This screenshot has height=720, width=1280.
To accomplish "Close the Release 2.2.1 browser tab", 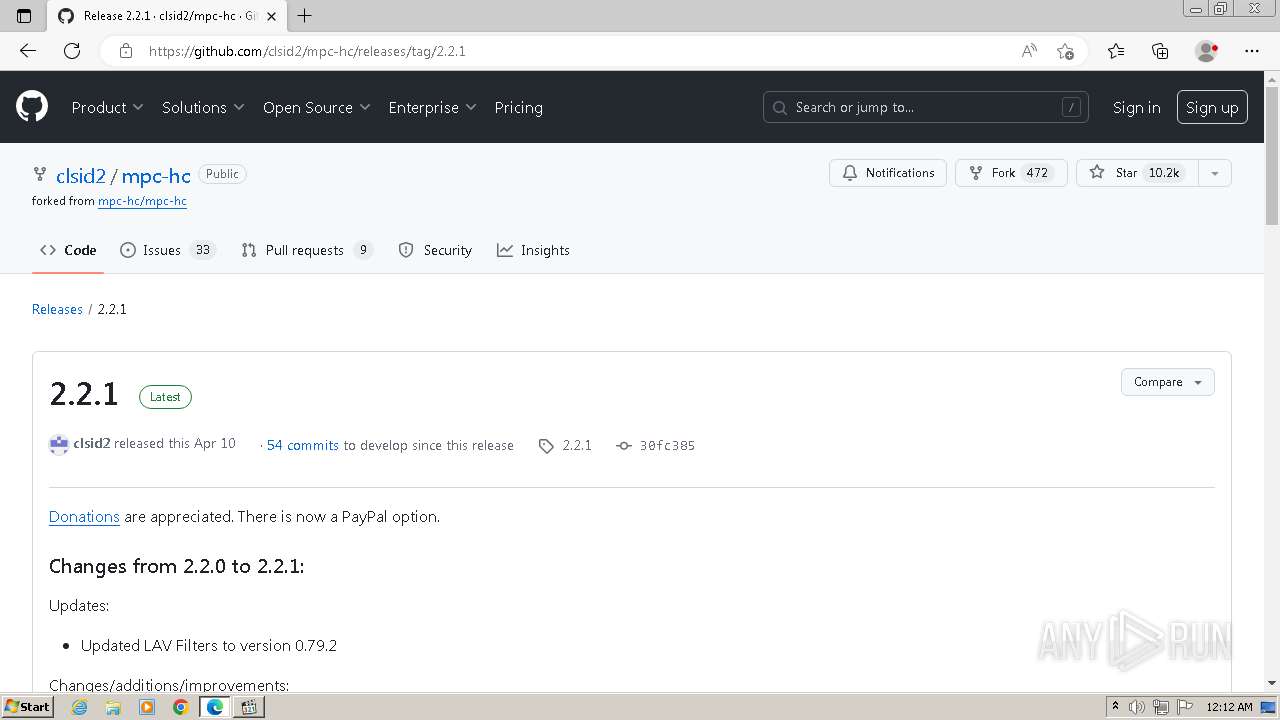I will pyautogui.click(x=271, y=16).
